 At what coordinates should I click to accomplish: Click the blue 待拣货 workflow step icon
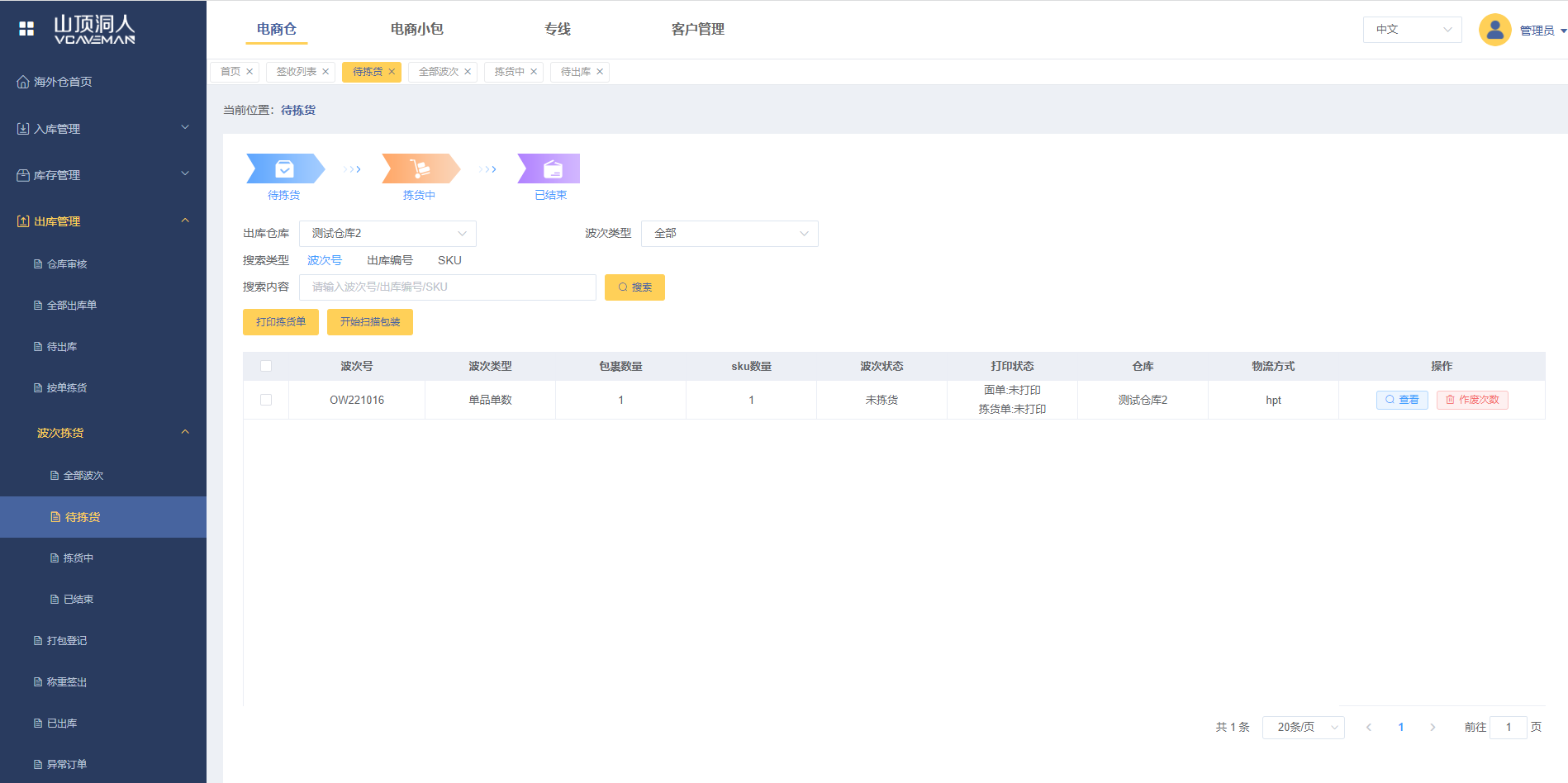(285, 168)
